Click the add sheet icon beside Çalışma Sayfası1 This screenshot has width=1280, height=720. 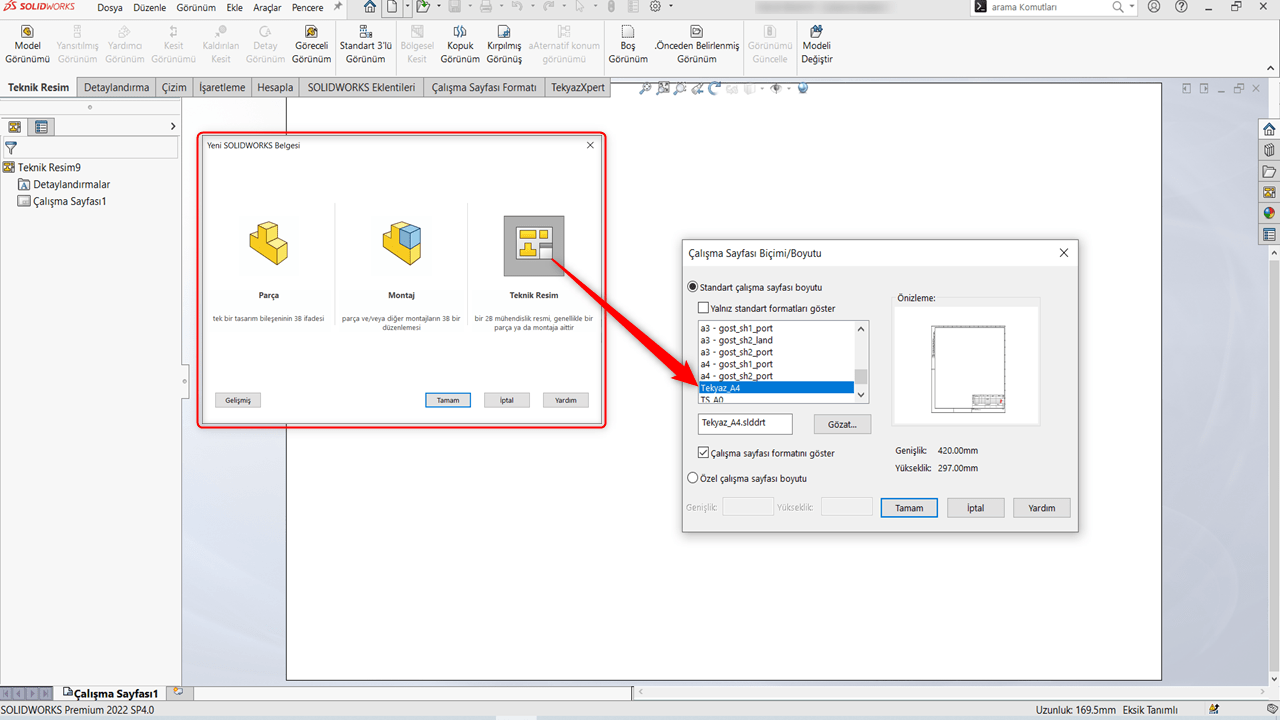[177, 691]
